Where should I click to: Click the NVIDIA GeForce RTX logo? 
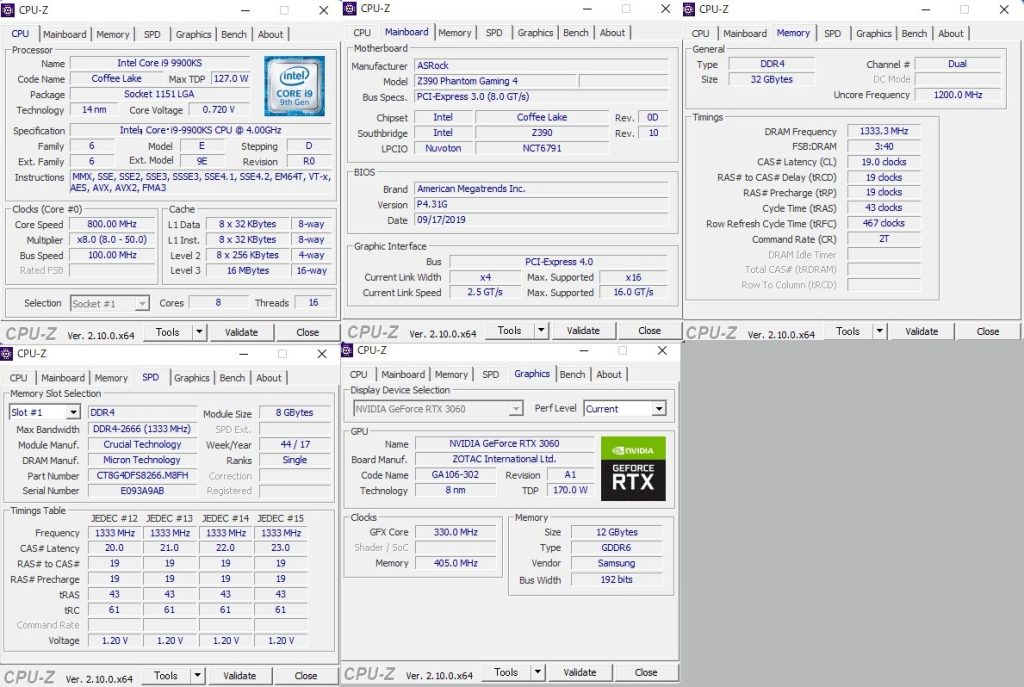[633, 468]
